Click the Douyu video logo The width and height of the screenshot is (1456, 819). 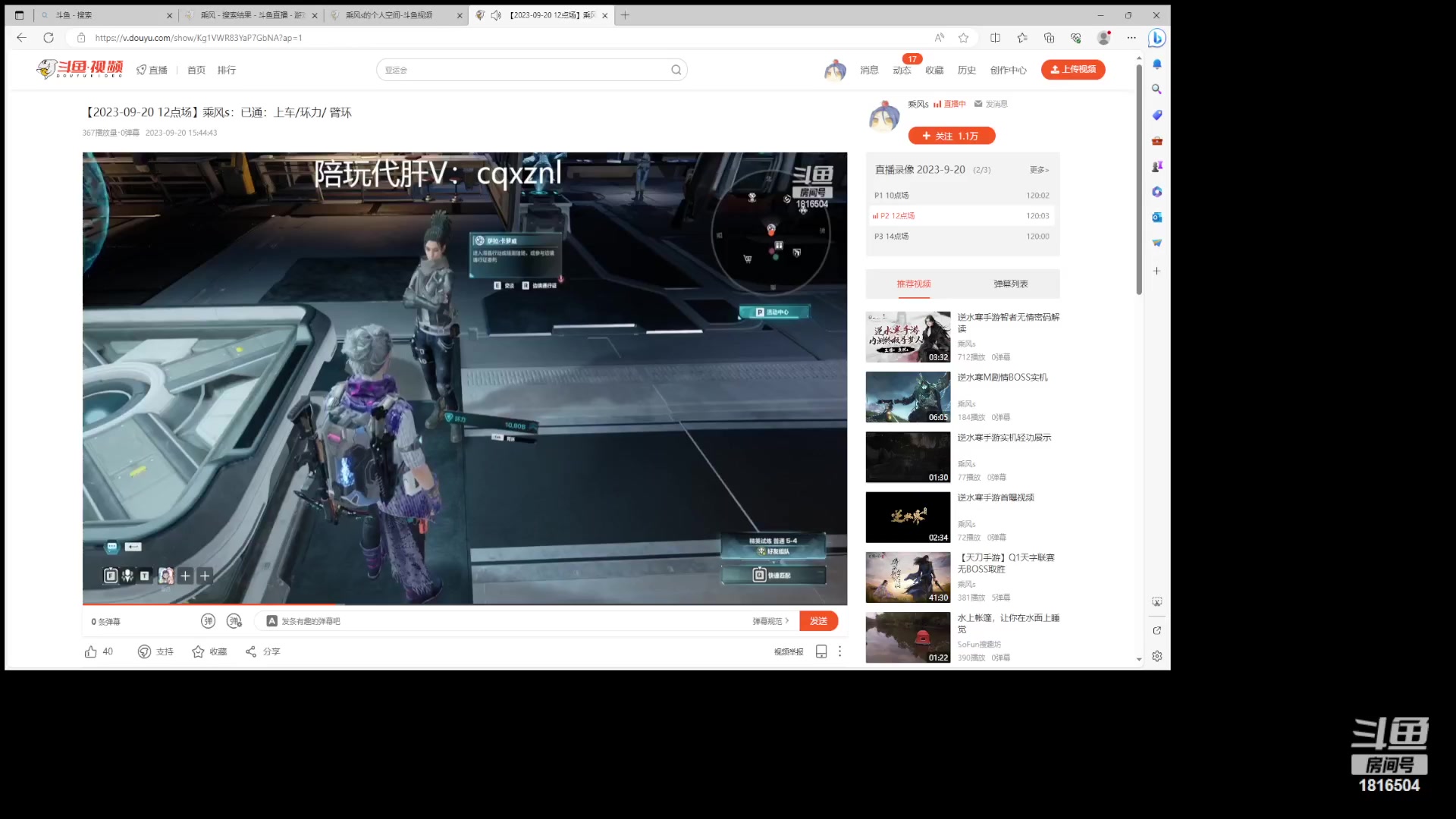(80, 69)
